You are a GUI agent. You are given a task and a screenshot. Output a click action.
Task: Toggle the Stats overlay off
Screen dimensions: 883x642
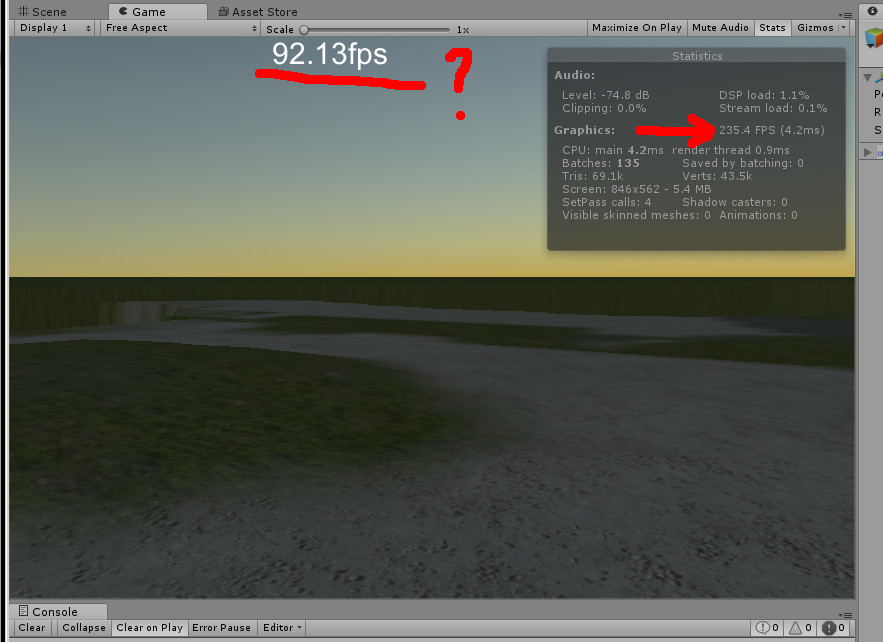[x=772, y=27]
